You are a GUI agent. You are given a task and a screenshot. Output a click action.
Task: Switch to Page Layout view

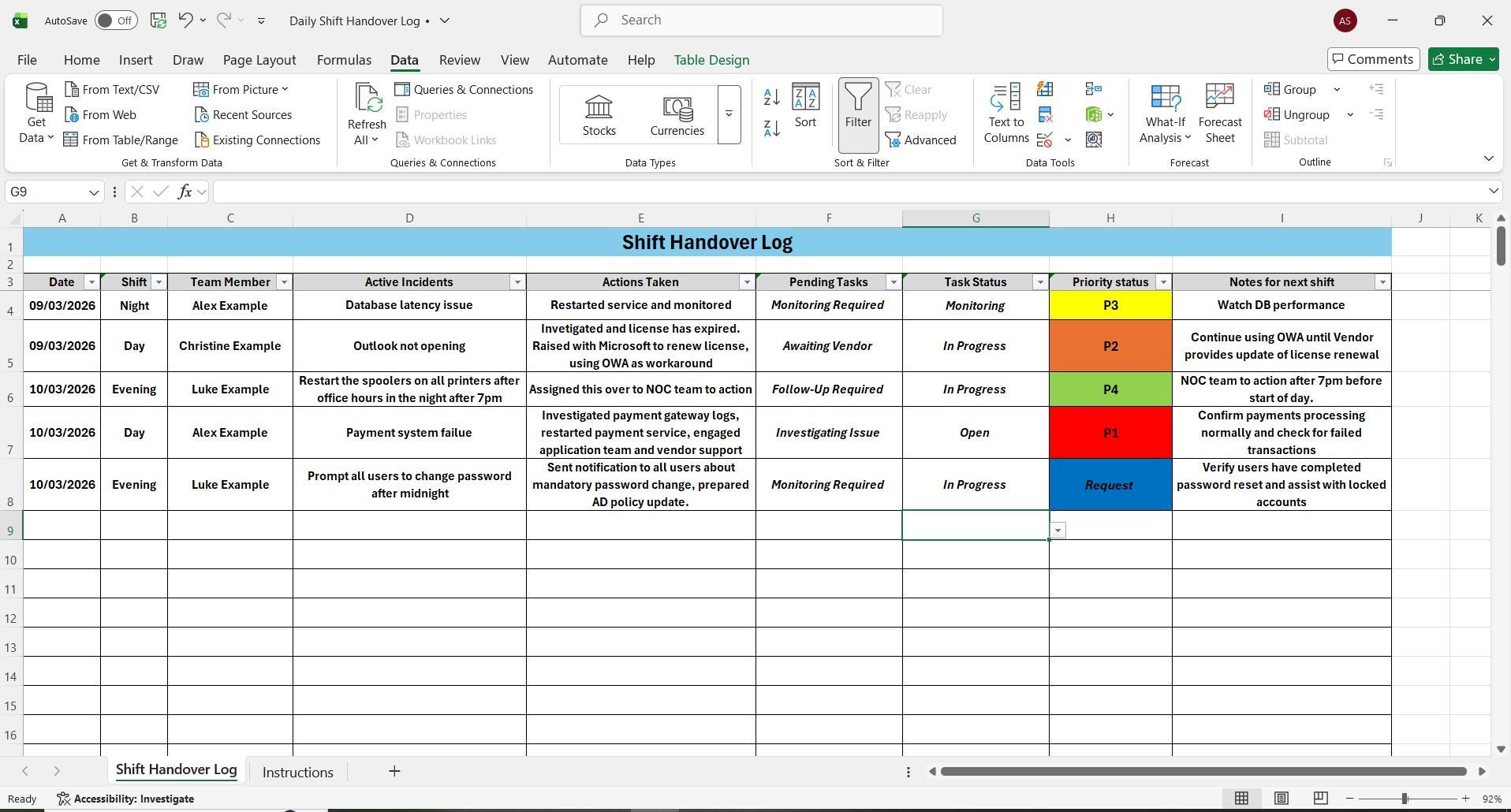click(1281, 799)
